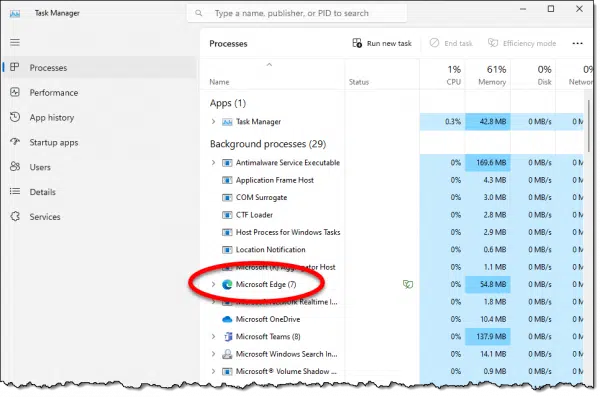Click the Task Manager app icon in title bar
This screenshot has height=397, width=600.
coord(15,13)
